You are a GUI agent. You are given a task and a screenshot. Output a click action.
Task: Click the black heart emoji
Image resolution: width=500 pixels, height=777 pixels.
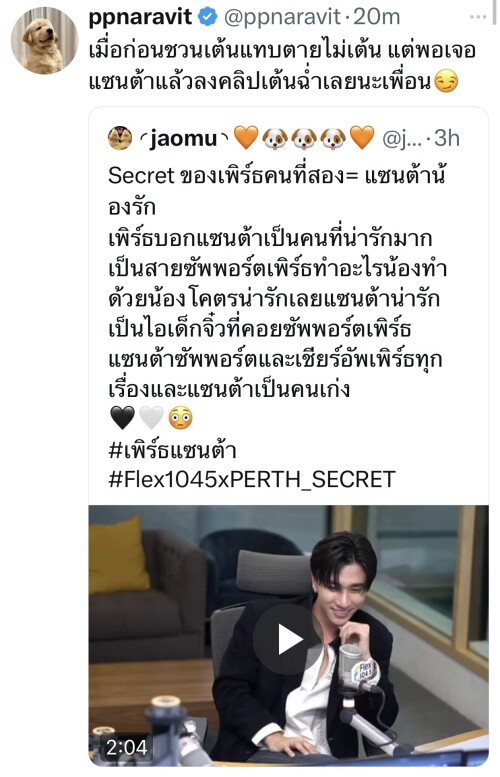tap(122, 418)
